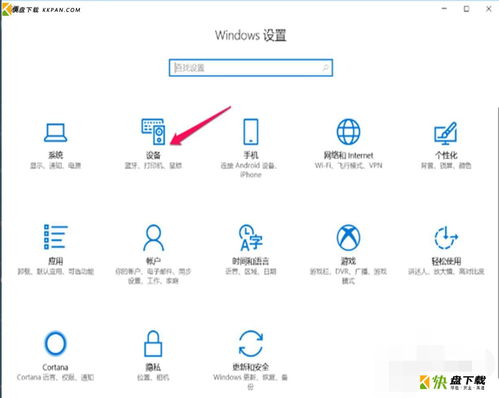Viewport: 499px width, 398px height.
Task: Open Gaming (游戏) Xbox icon
Action: point(348,237)
